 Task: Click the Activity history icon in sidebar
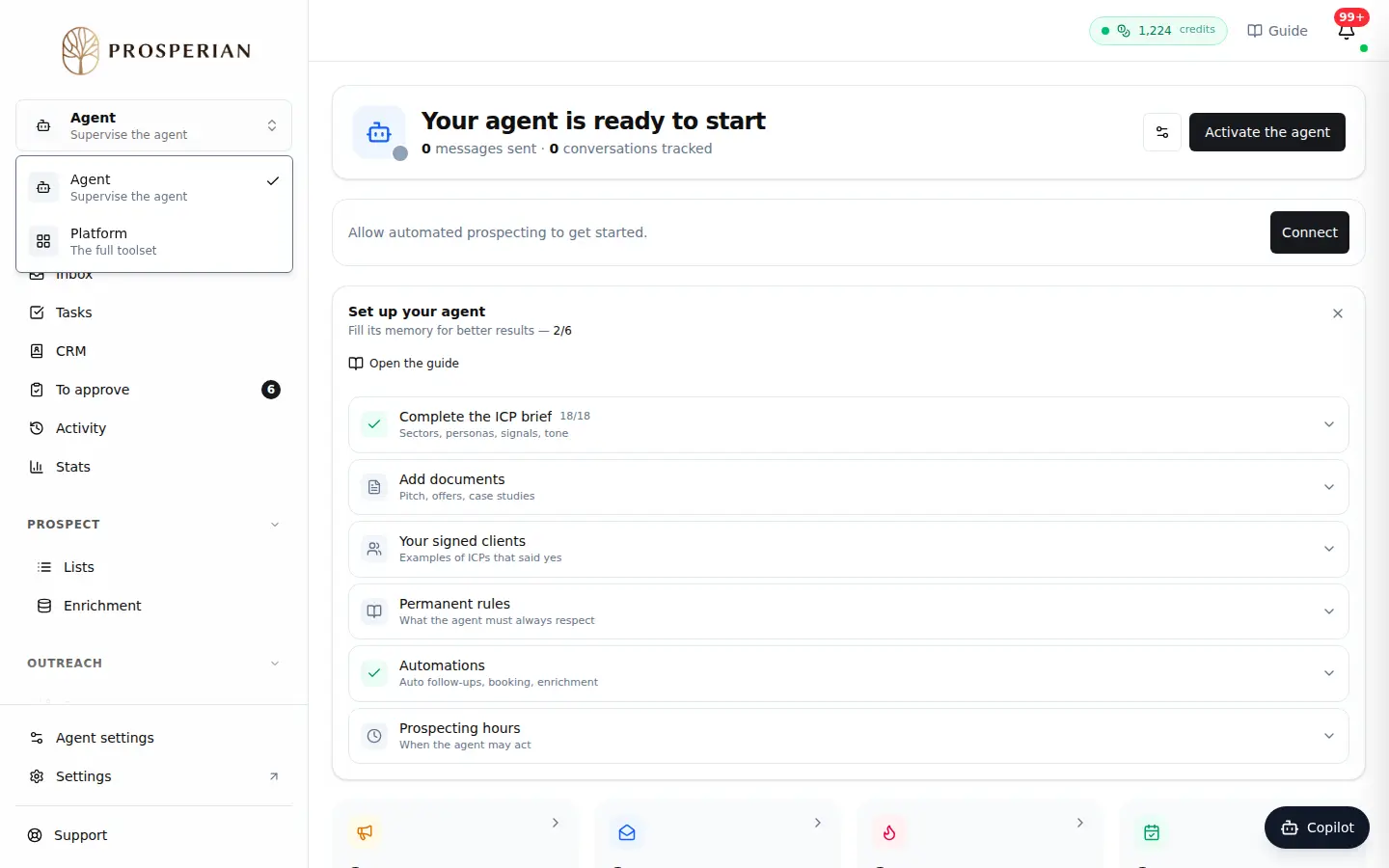[37, 428]
